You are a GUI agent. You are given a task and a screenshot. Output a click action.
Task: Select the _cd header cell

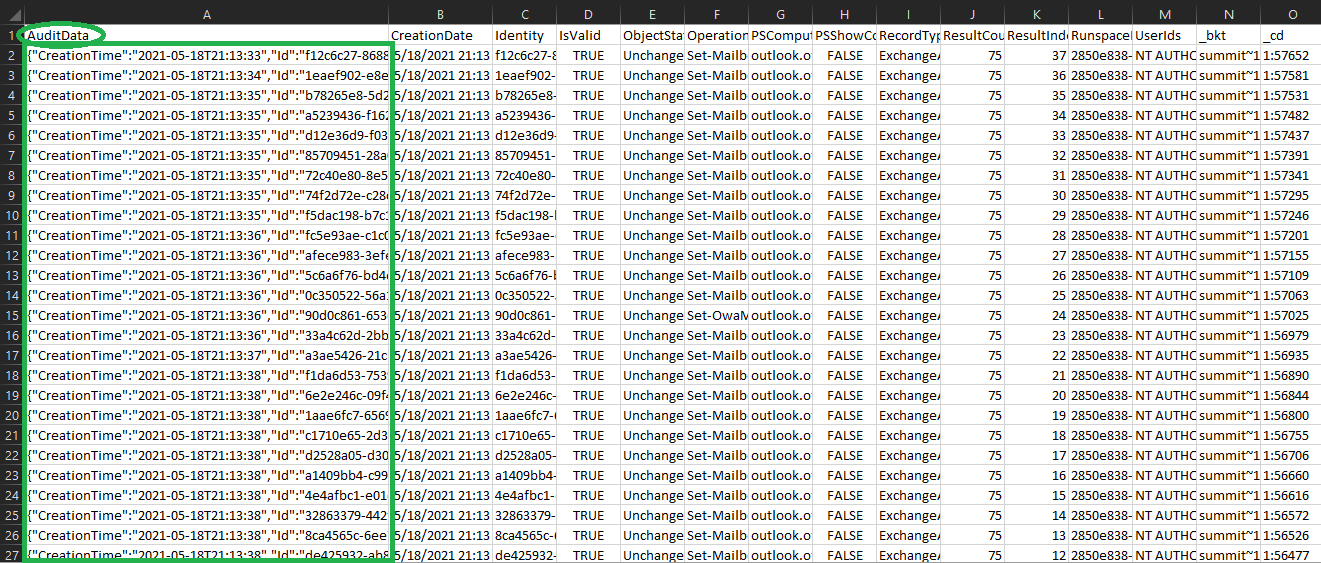[x=1291, y=35]
